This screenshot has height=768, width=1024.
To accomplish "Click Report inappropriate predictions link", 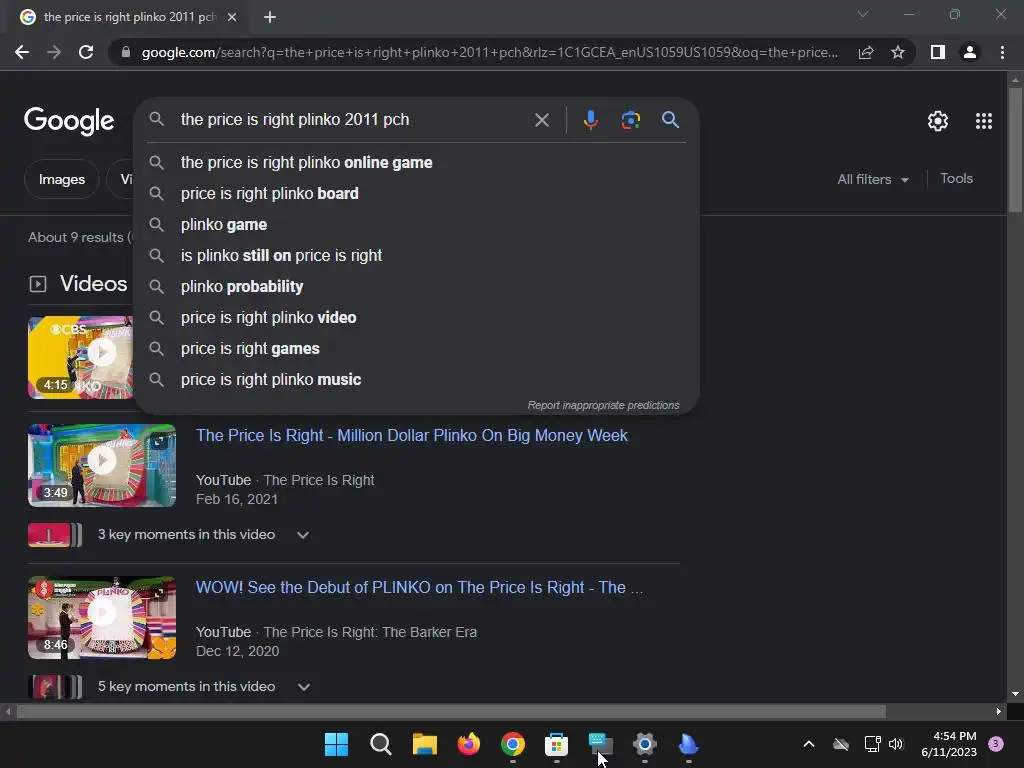I will [x=603, y=406].
